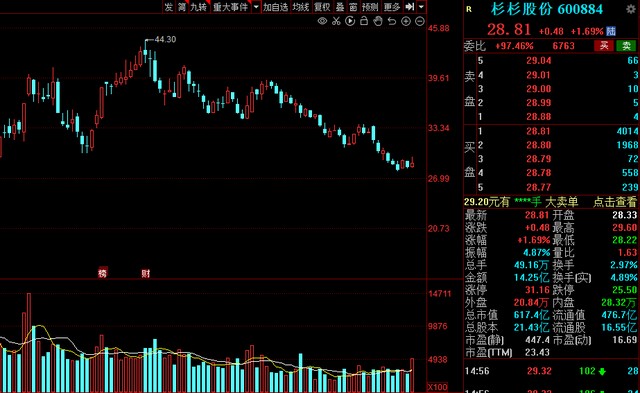Select sell level 5 price 29.04
Viewport: 640px width, 393px height.
[538, 61]
